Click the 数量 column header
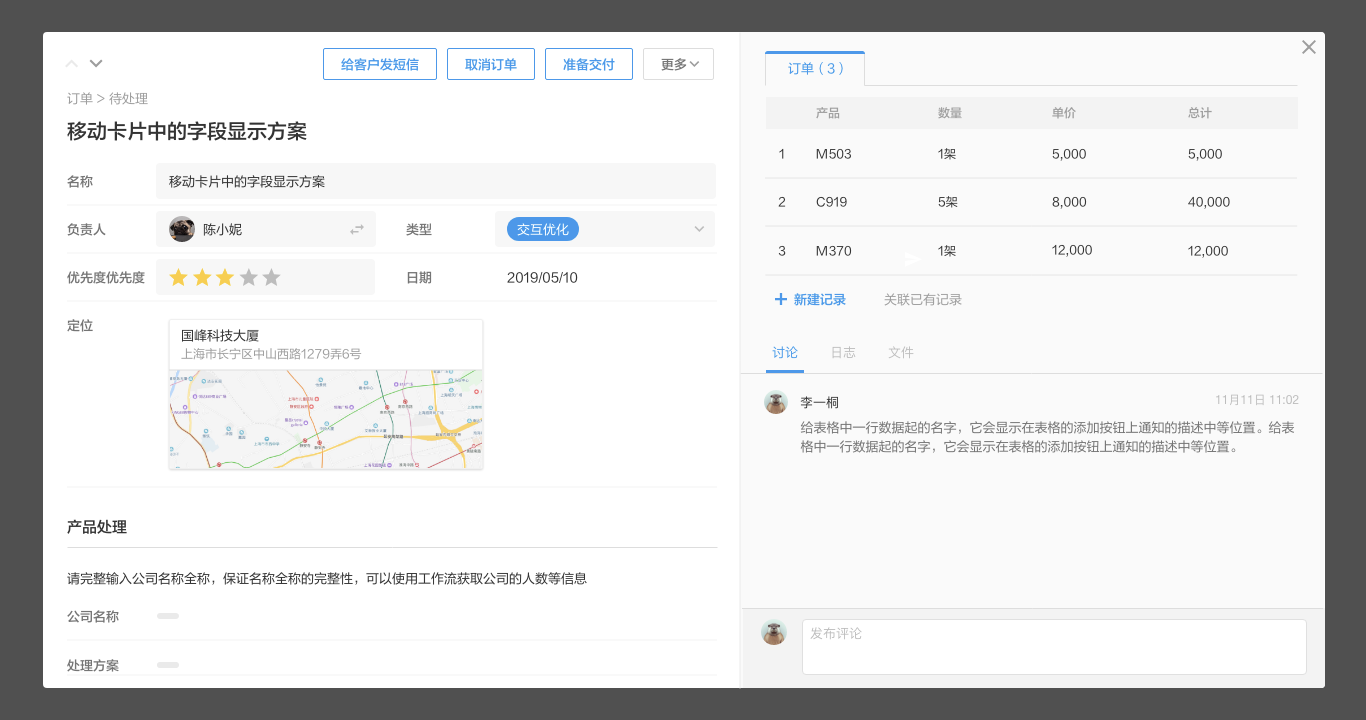 pyautogui.click(x=950, y=113)
